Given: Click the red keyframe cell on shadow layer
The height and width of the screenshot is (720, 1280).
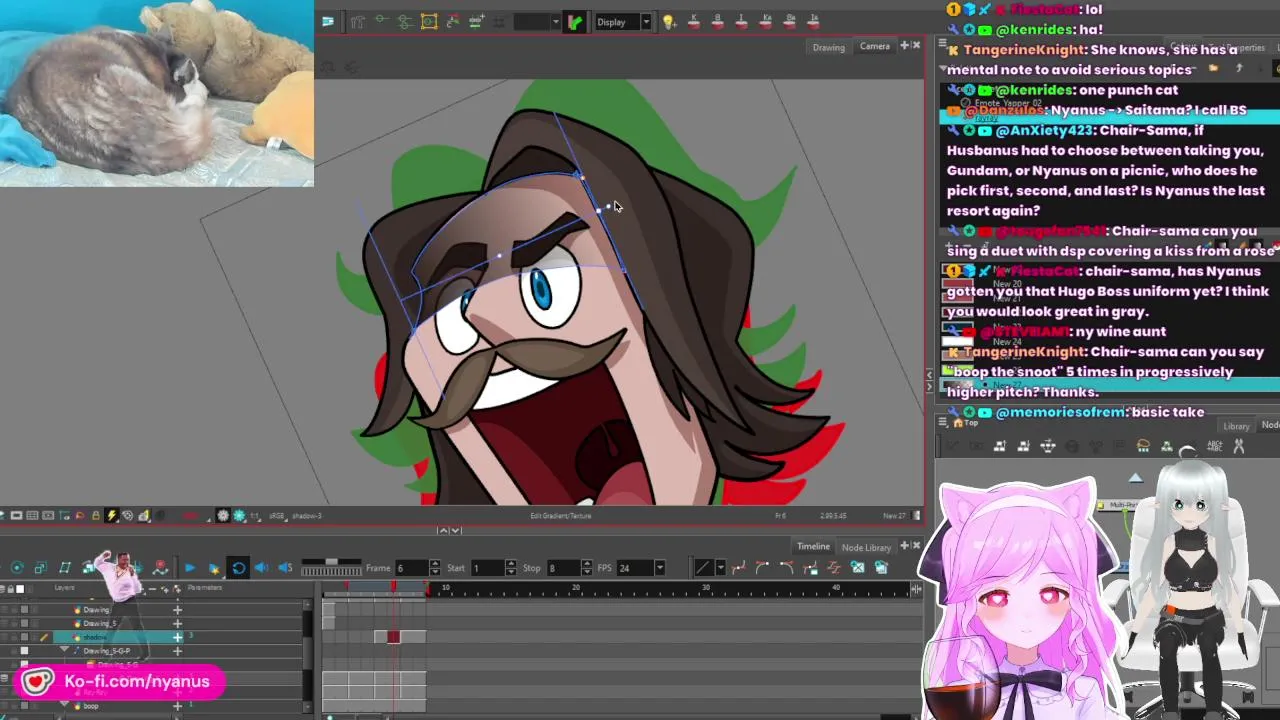Looking at the screenshot, I should [x=393, y=637].
